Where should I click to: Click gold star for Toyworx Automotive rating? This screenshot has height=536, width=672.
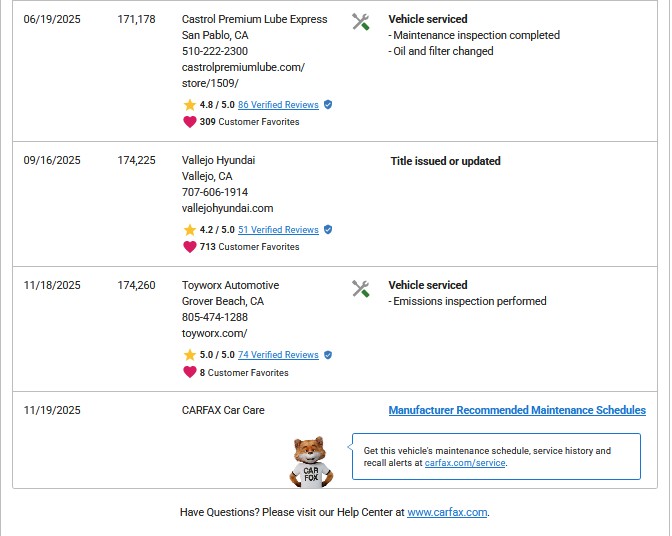click(x=189, y=355)
